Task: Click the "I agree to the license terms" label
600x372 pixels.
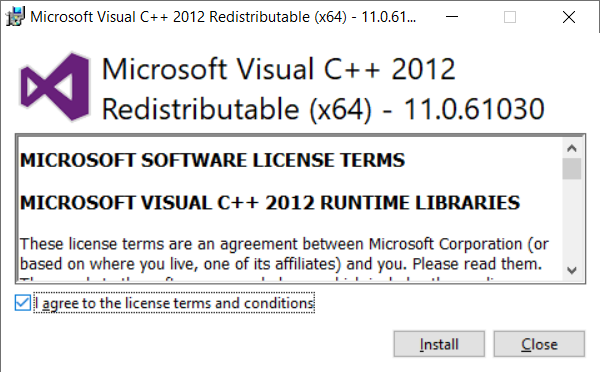Action: [x=174, y=303]
